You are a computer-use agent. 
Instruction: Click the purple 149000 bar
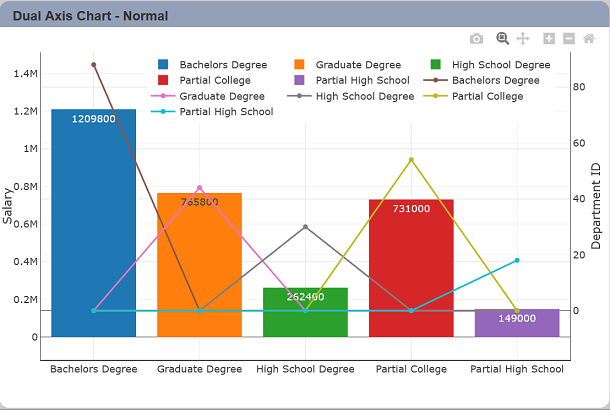pyautogui.click(x=517, y=323)
